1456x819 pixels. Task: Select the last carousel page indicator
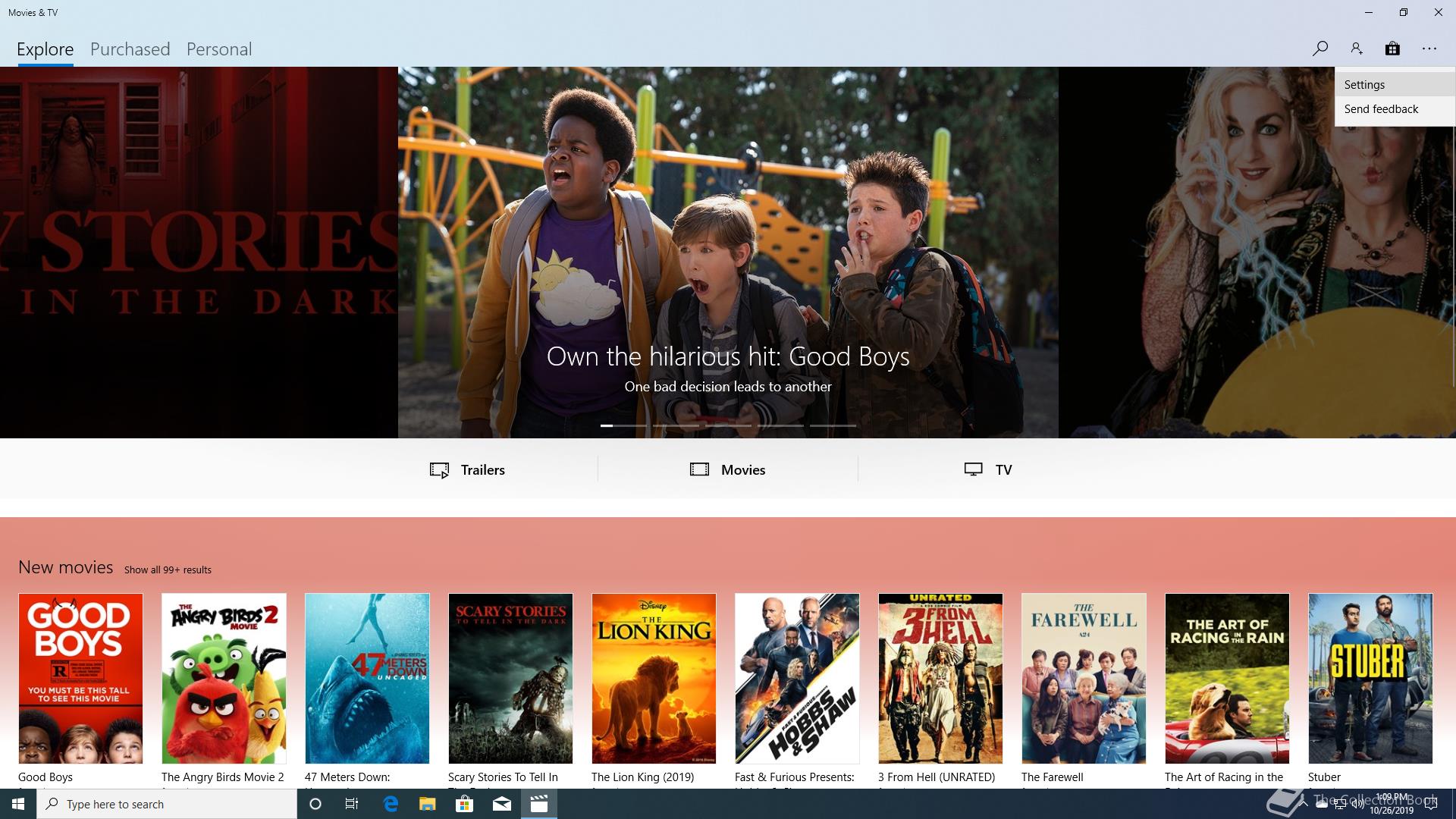tap(833, 425)
